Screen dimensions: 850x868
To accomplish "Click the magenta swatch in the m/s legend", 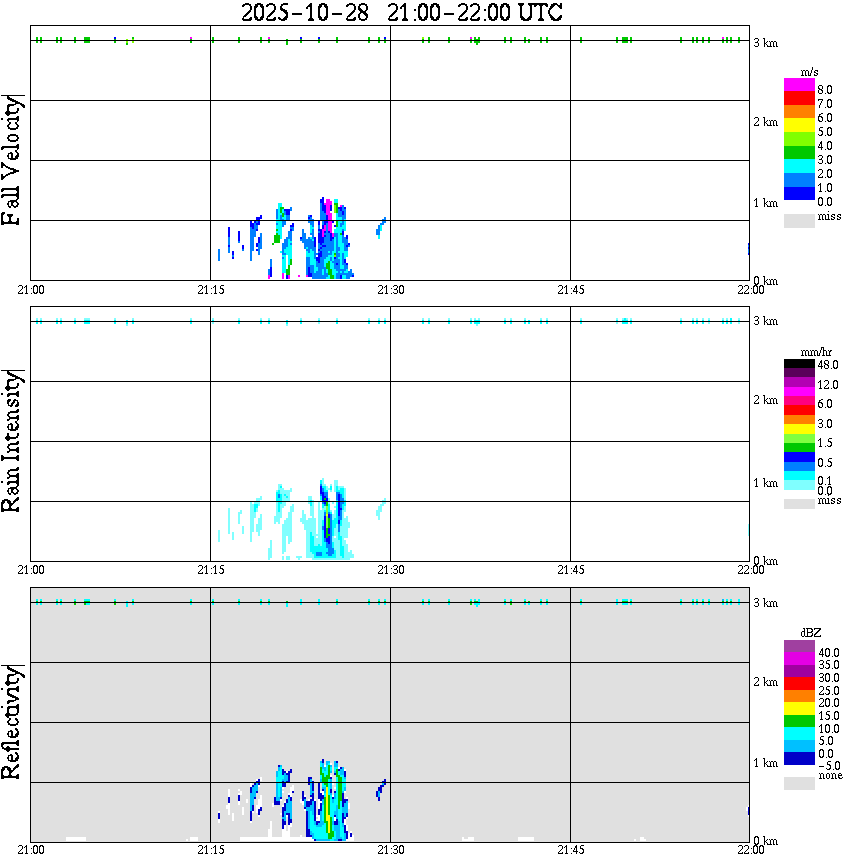I will (x=799, y=85).
